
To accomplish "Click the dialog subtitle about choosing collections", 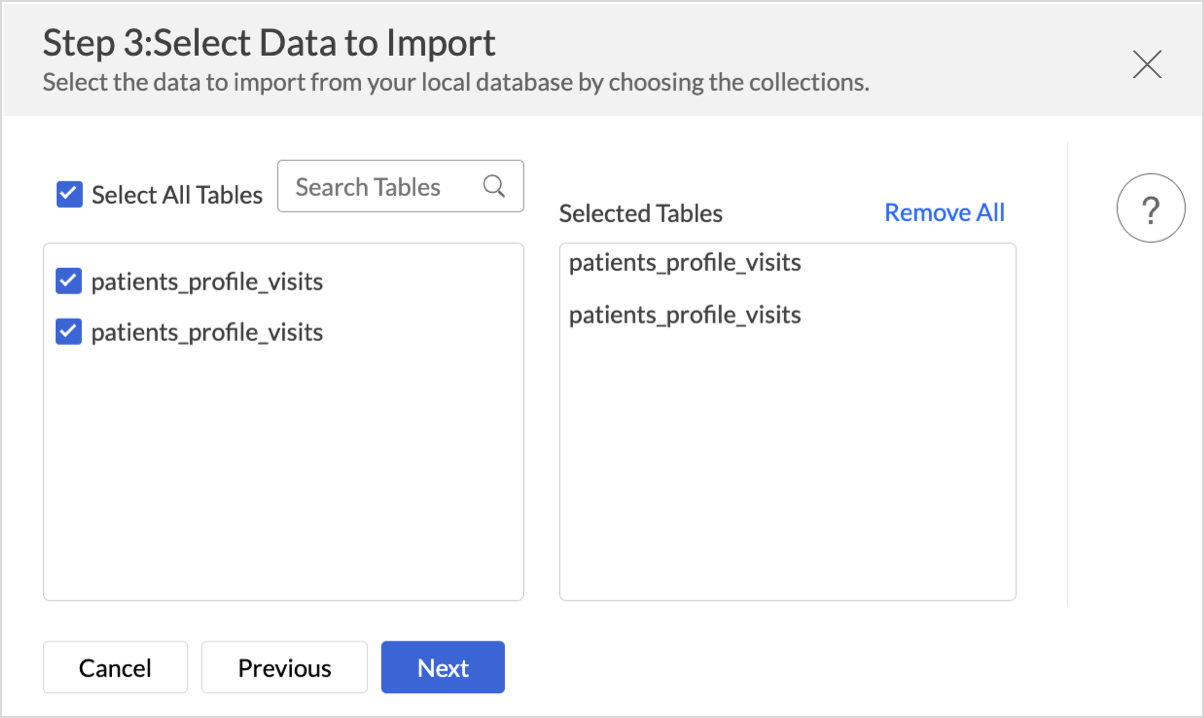I will coord(455,82).
